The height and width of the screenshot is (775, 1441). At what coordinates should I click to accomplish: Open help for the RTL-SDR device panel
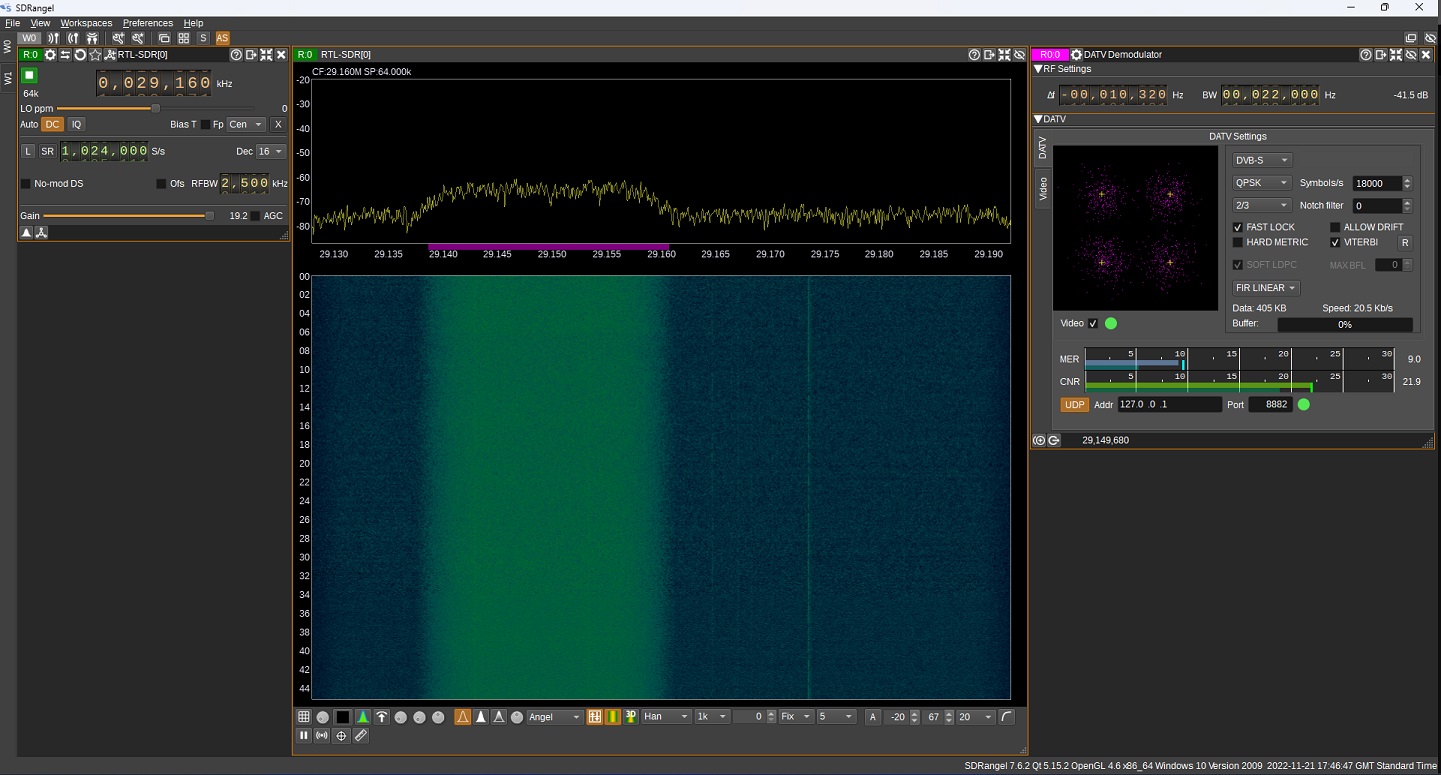pyautogui.click(x=236, y=55)
